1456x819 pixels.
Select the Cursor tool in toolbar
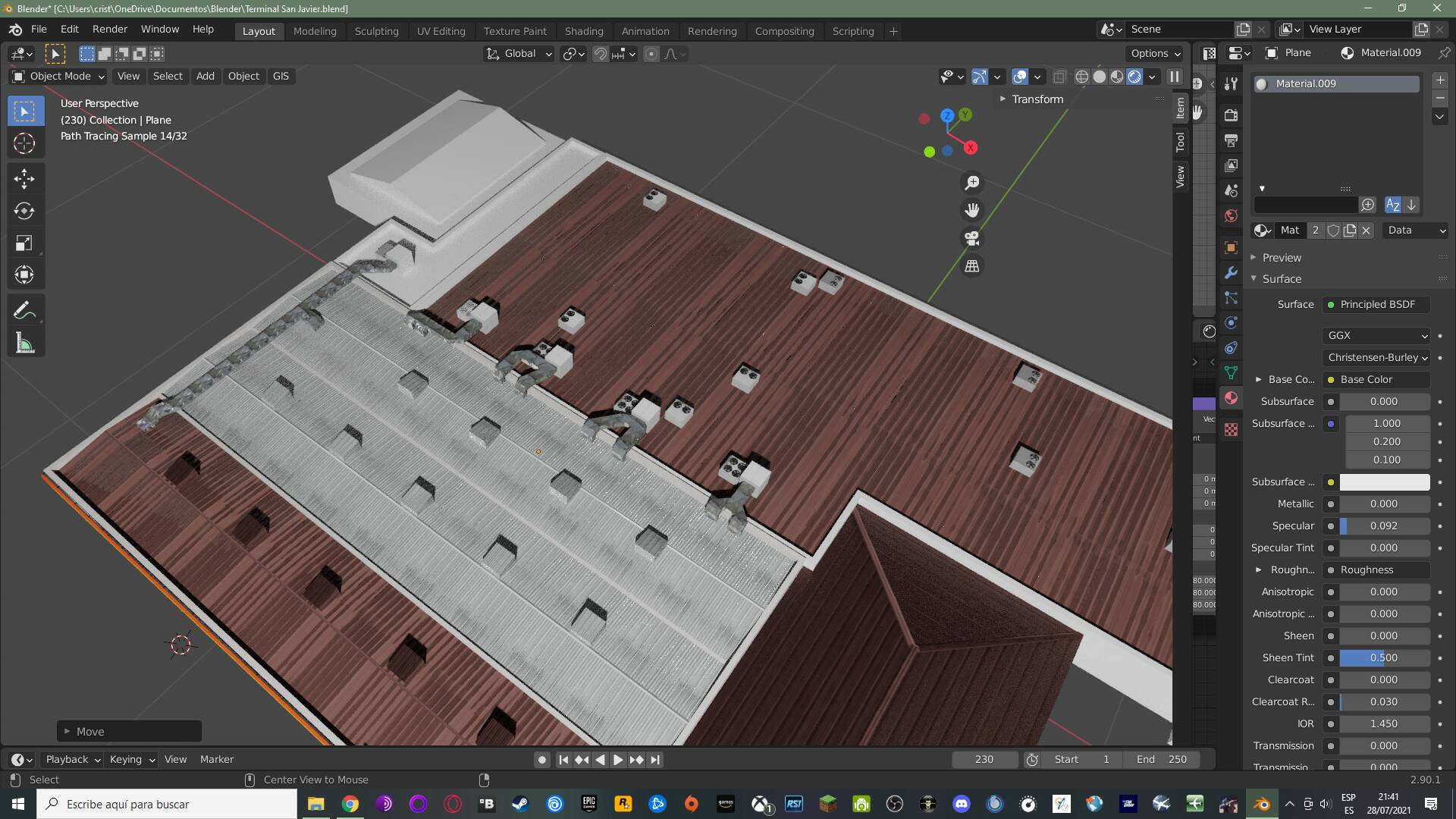click(x=24, y=144)
